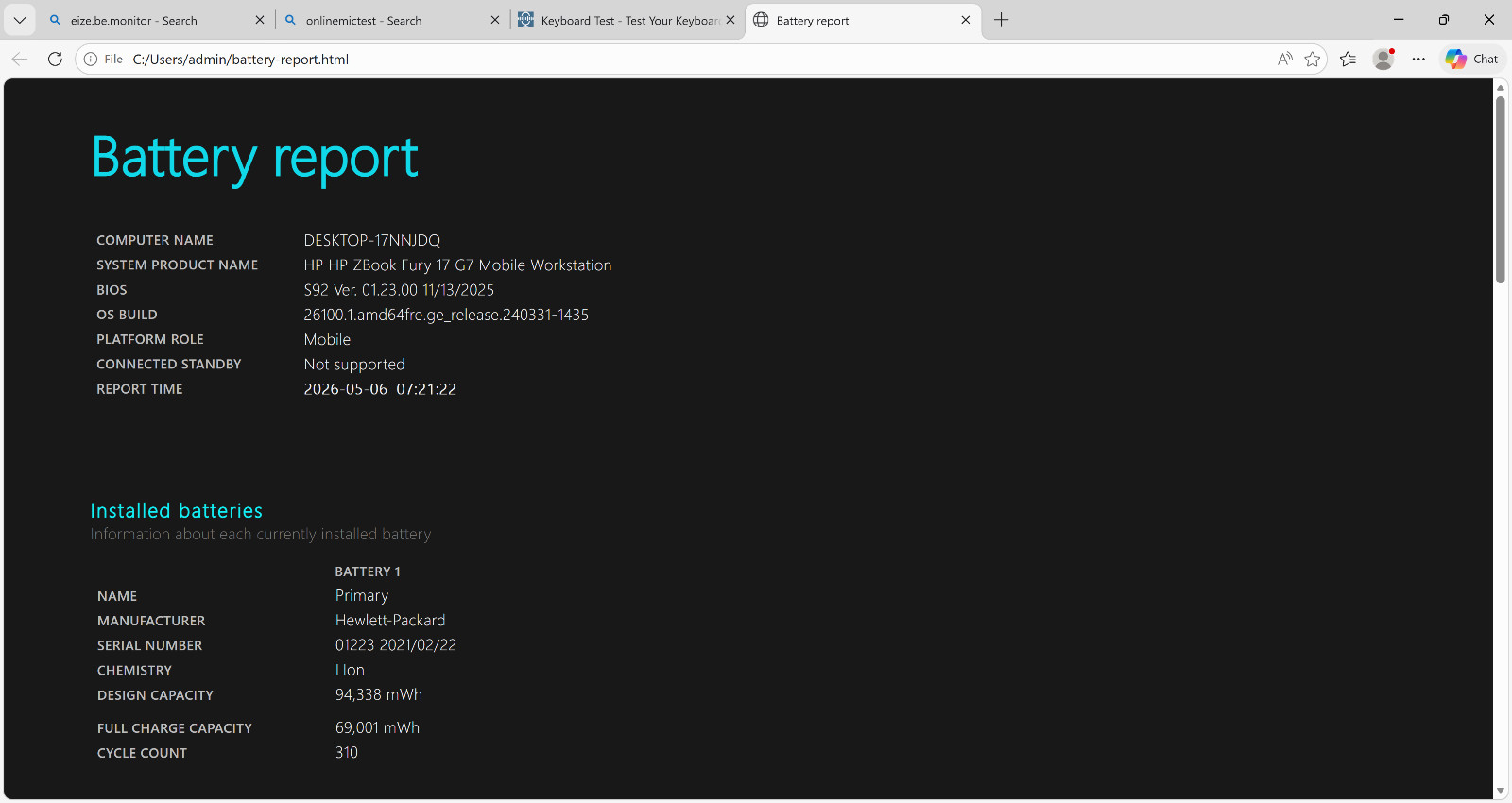The height and width of the screenshot is (803, 1512).
Task: Minimize the browser window
Action: [1399, 20]
